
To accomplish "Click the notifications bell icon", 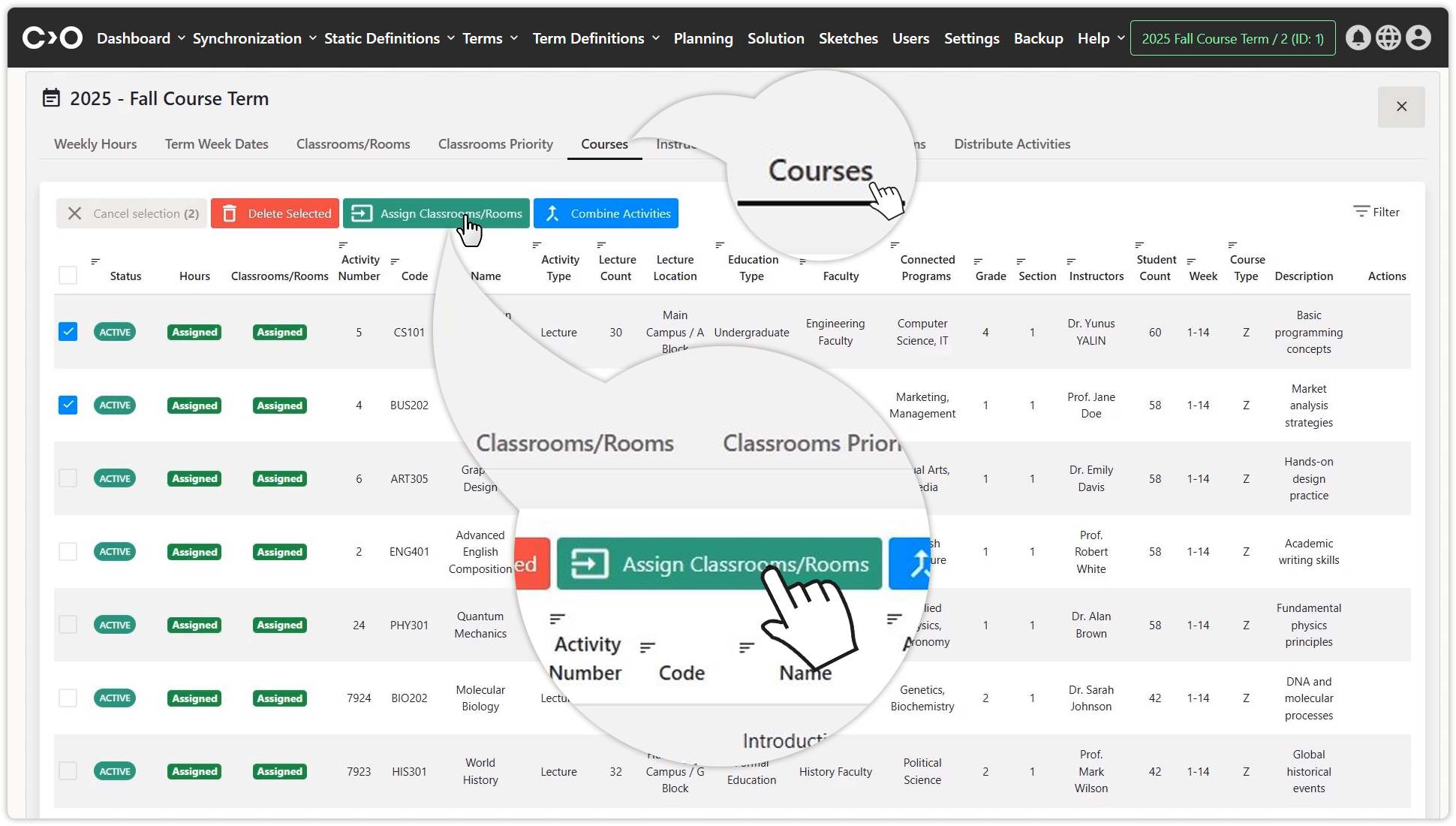I will [1358, 38].
